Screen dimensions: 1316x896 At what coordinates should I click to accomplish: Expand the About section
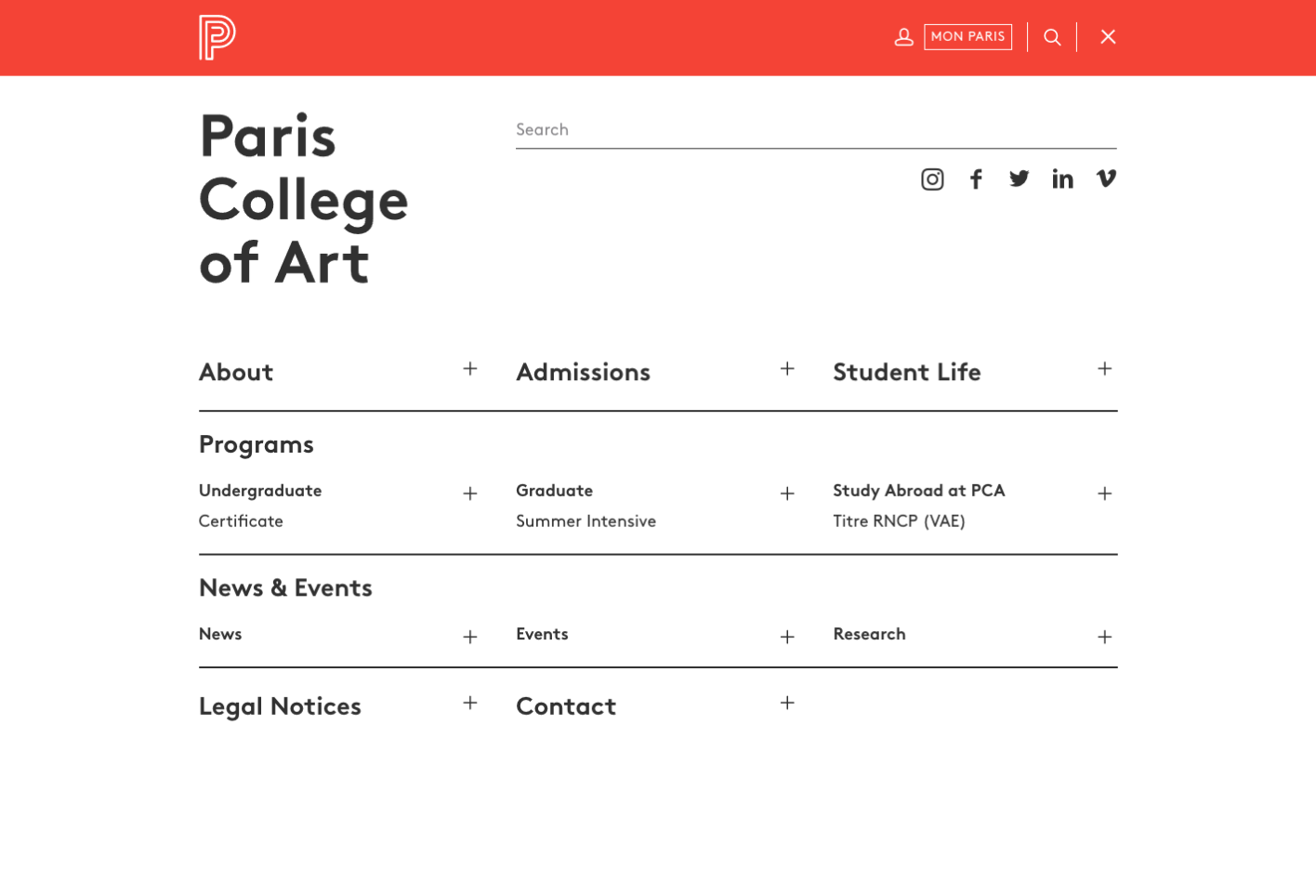tap(470, 369)
